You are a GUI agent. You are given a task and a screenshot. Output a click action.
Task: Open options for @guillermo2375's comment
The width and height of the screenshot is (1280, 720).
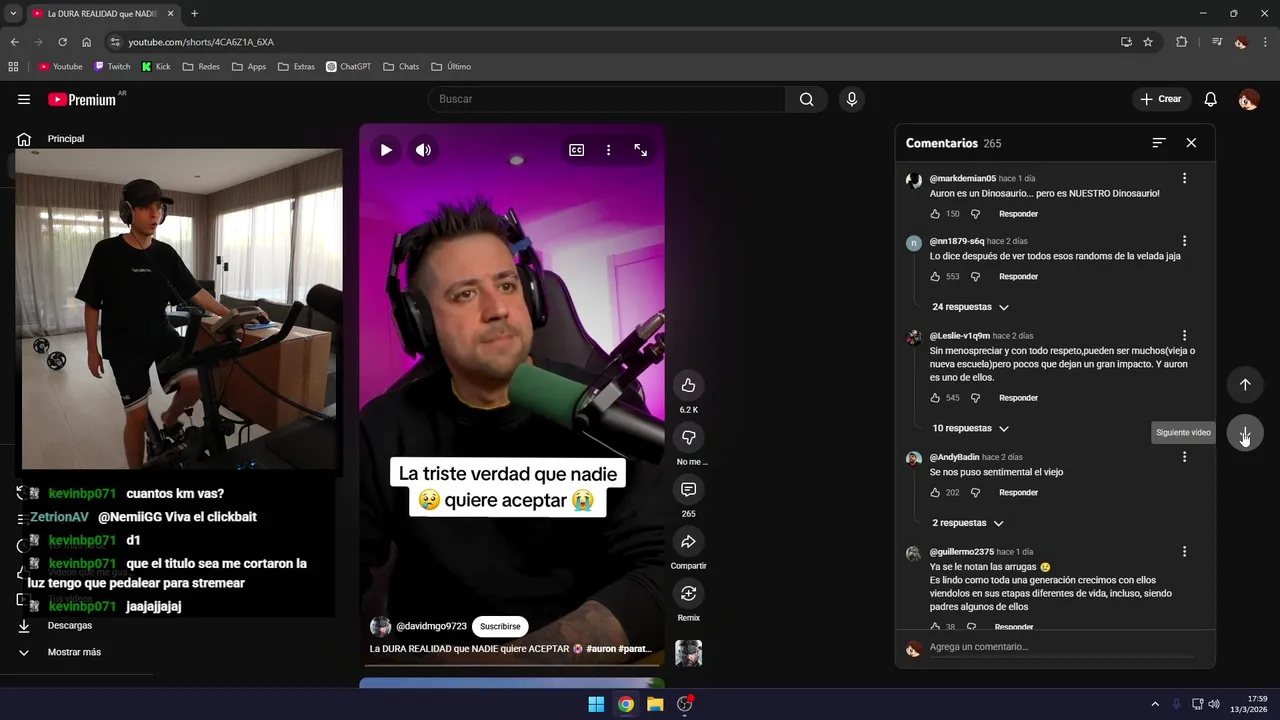click(x=1184, y=552)
